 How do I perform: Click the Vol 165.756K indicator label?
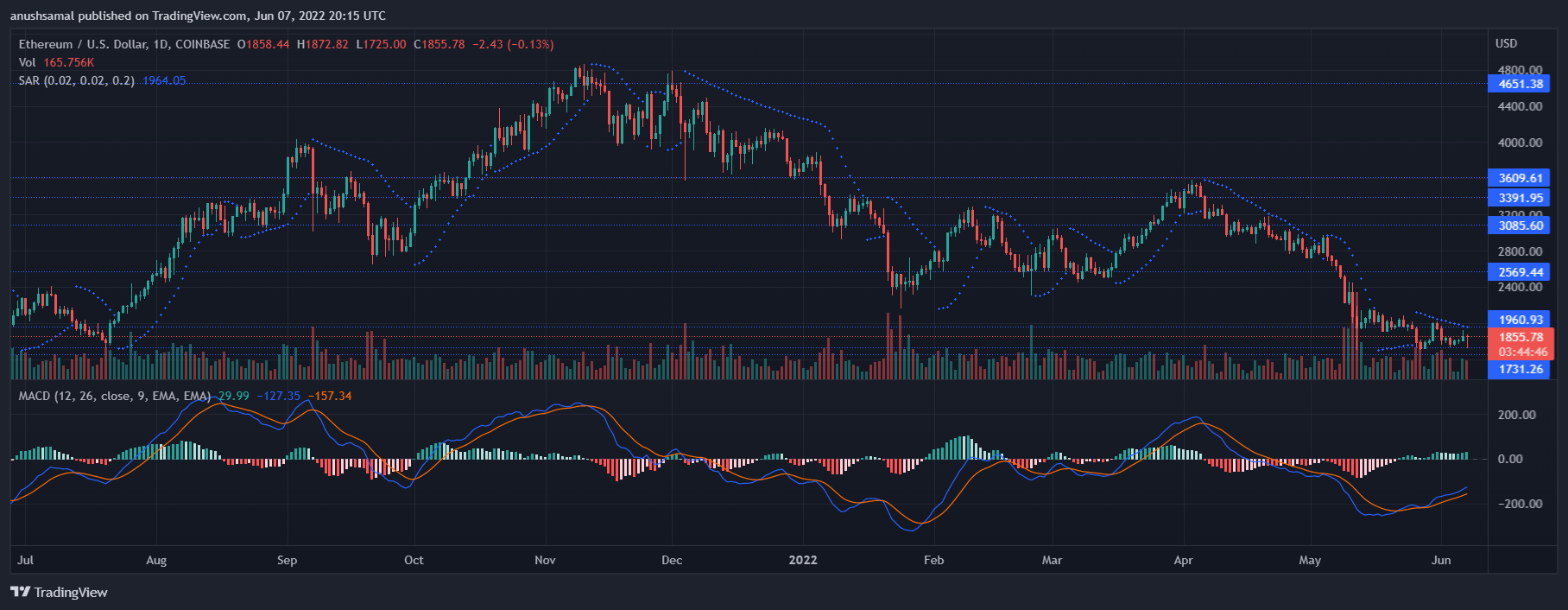56,62
